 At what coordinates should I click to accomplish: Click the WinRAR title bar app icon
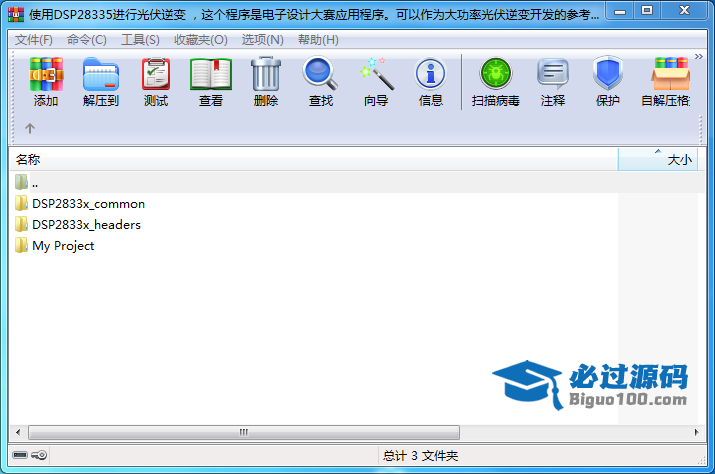16,14
